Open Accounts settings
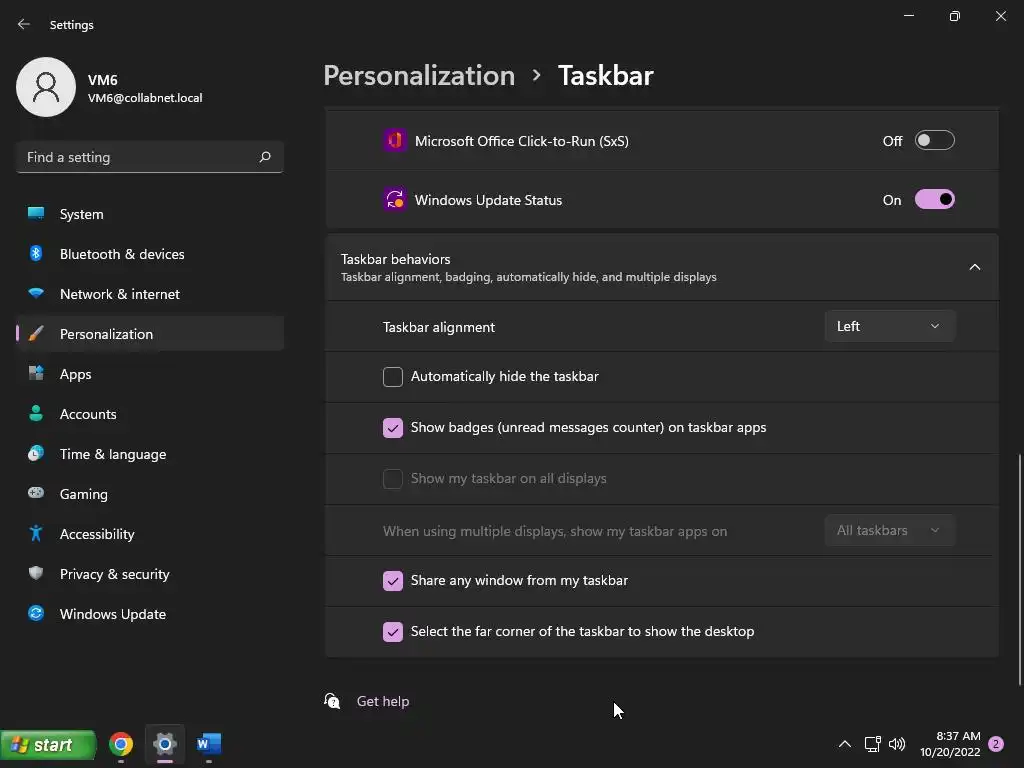 150,413
